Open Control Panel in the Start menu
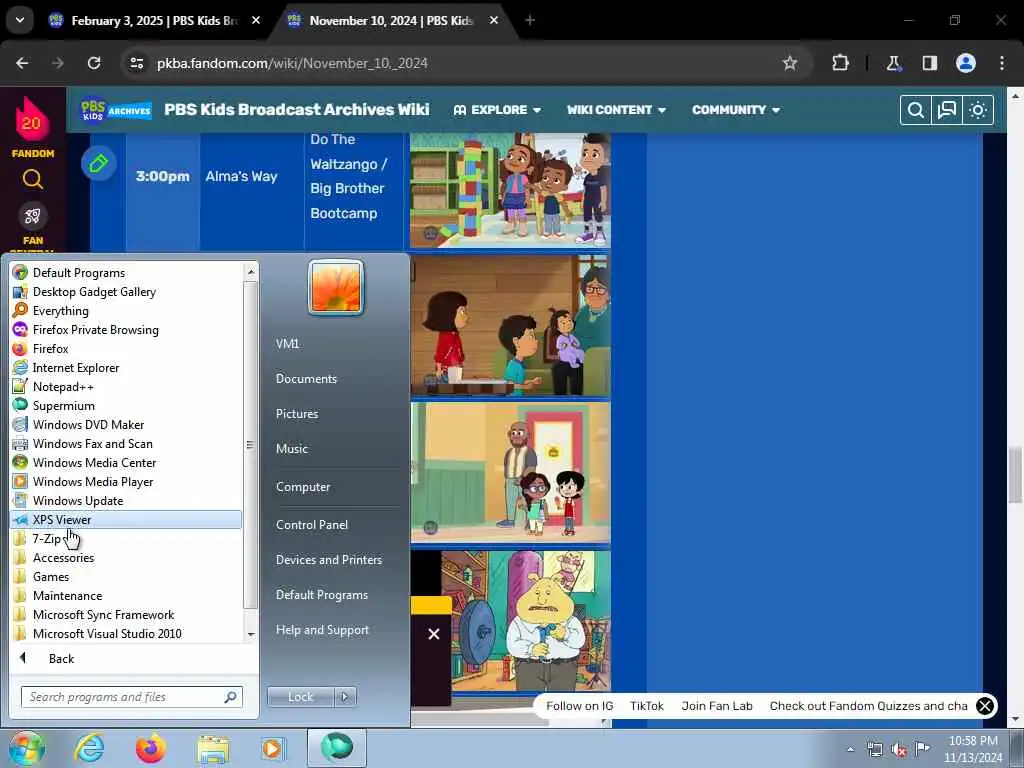This screenshot has width=1024, height=768. (x=312, y=525)
